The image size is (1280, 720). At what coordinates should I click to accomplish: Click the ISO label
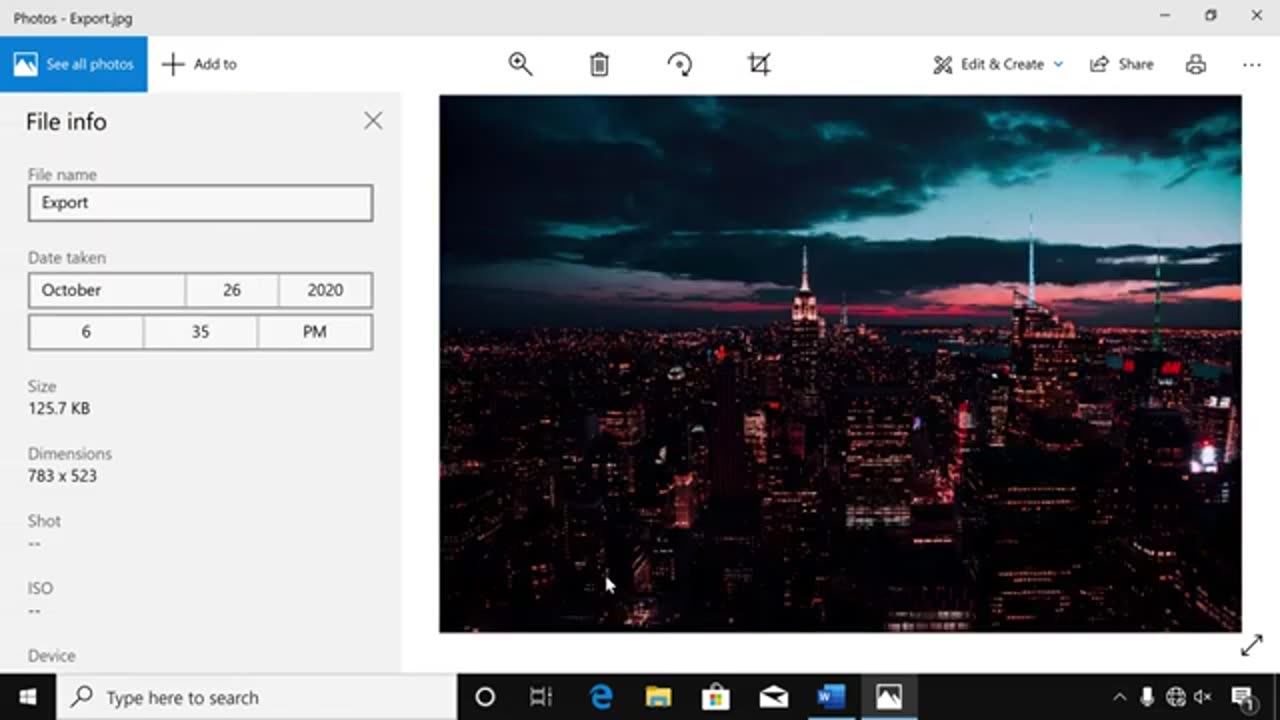click(x=40, y=588)
